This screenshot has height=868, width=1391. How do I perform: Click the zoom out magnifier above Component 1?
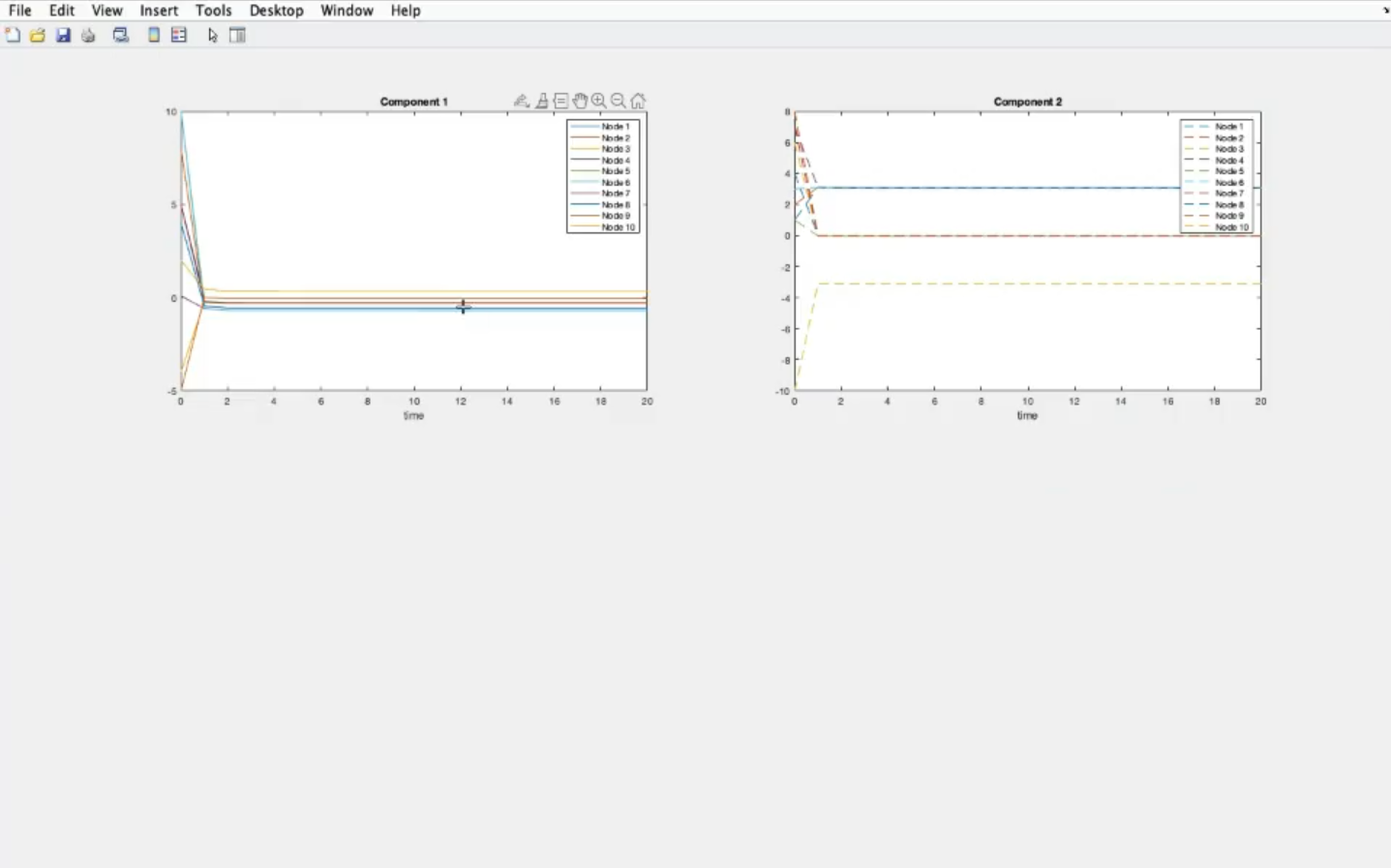coord(619,101)
